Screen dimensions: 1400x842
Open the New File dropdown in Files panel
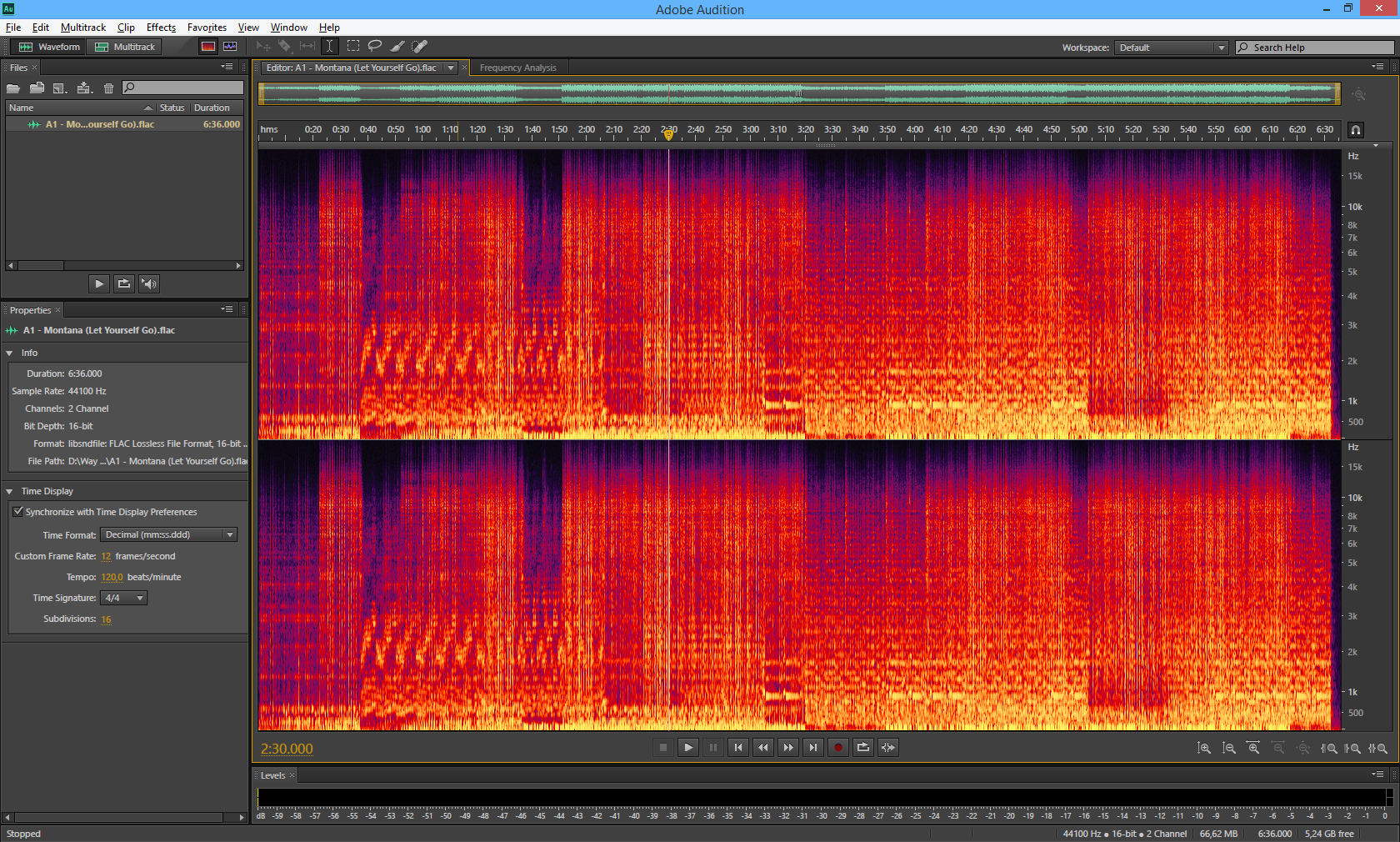click(x=60, y=88)
